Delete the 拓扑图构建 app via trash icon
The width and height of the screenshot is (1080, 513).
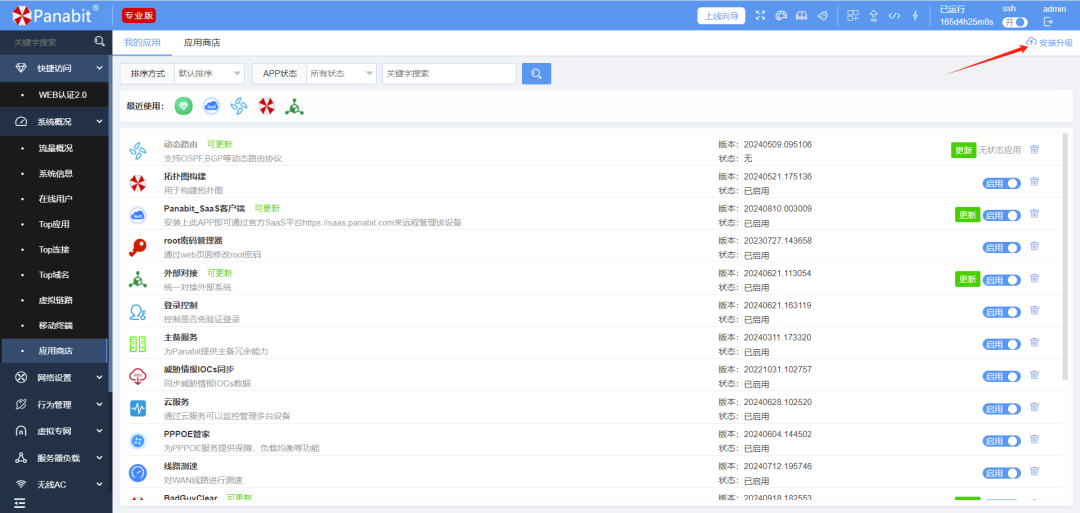[x=1034, y=182]
